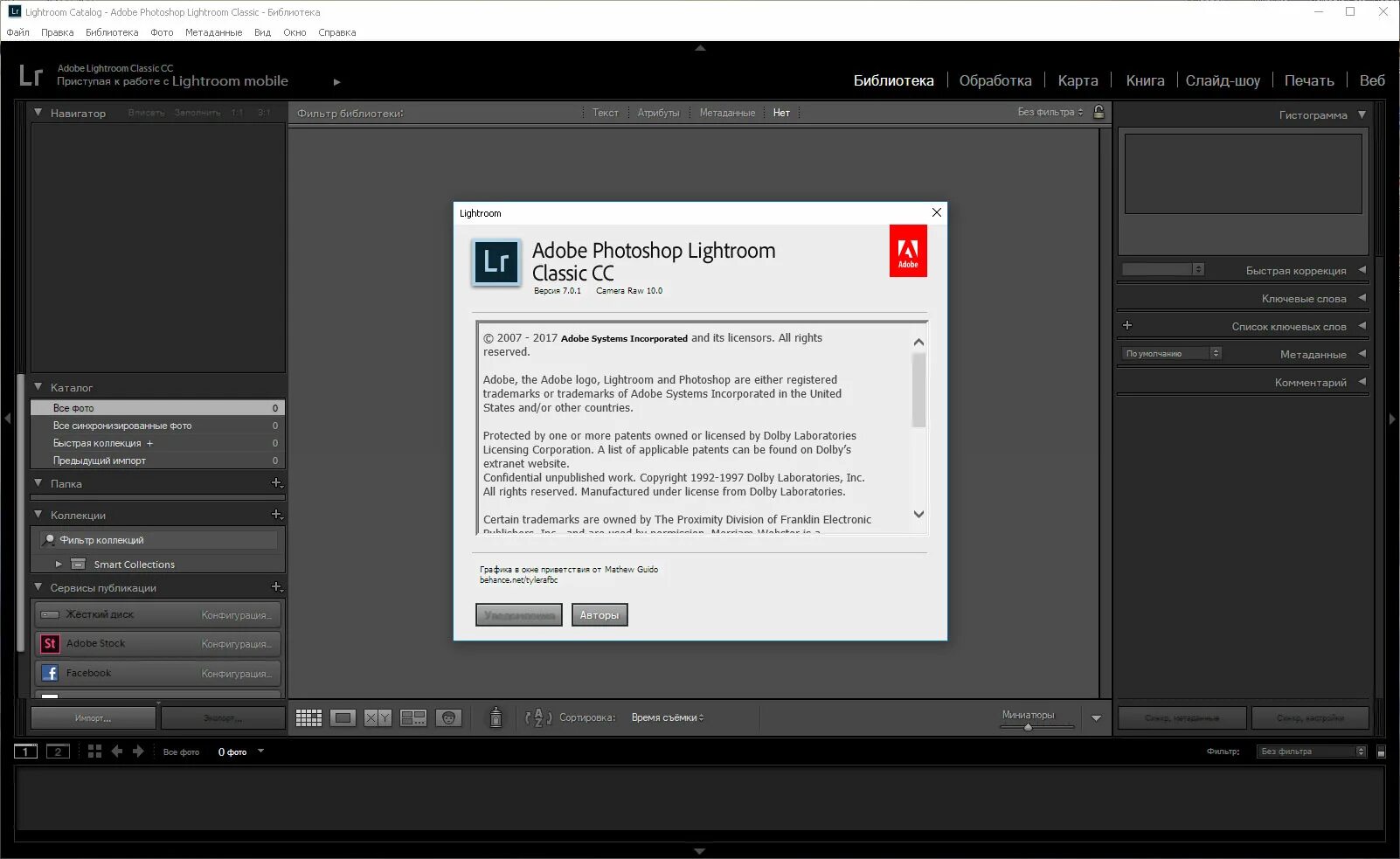Screen dimensions: 1400x859
Task: Select the Атрибуты filter option
Action: pos(658,113)
